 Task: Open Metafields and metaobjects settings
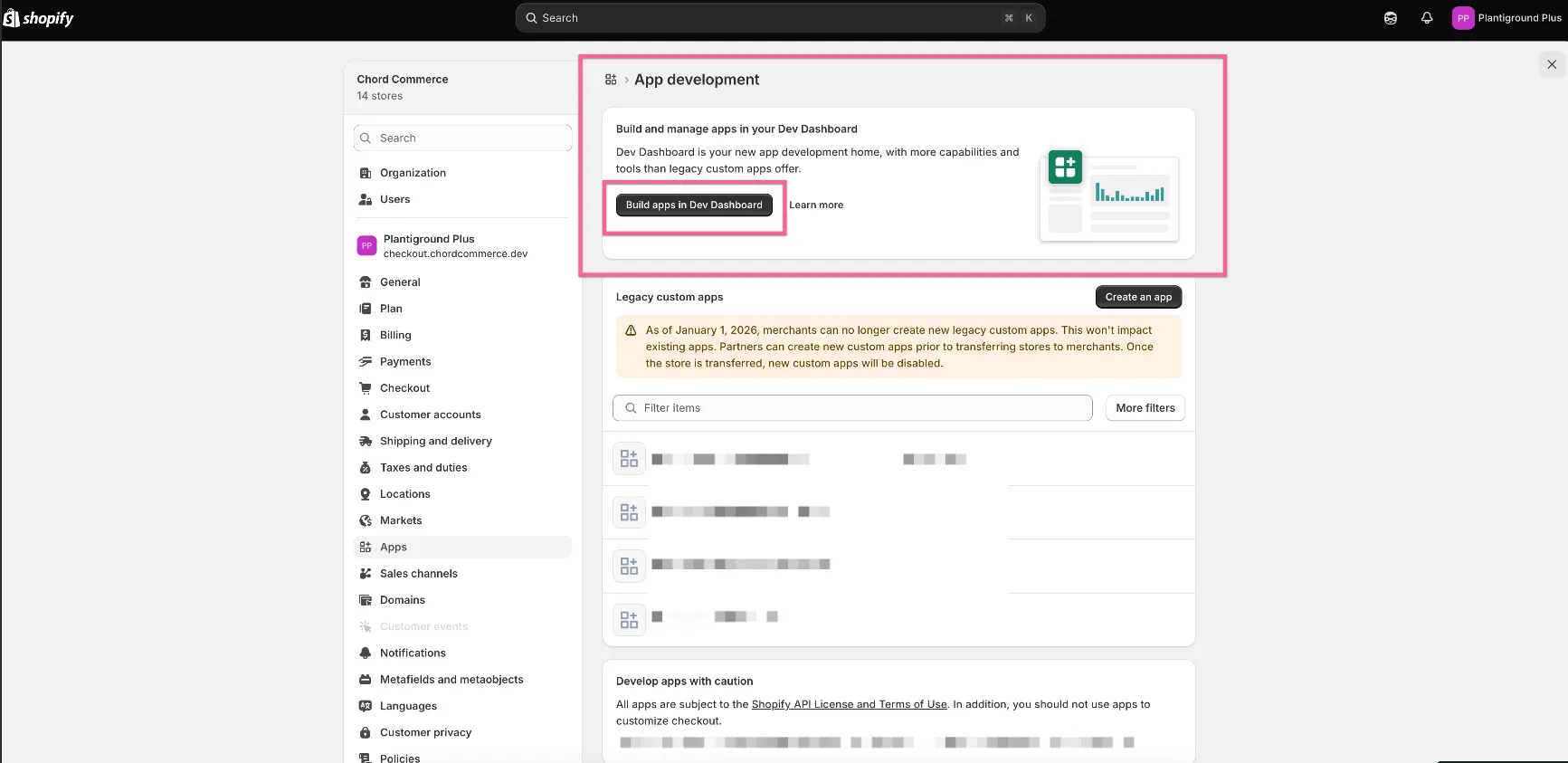tap(462, 680)
